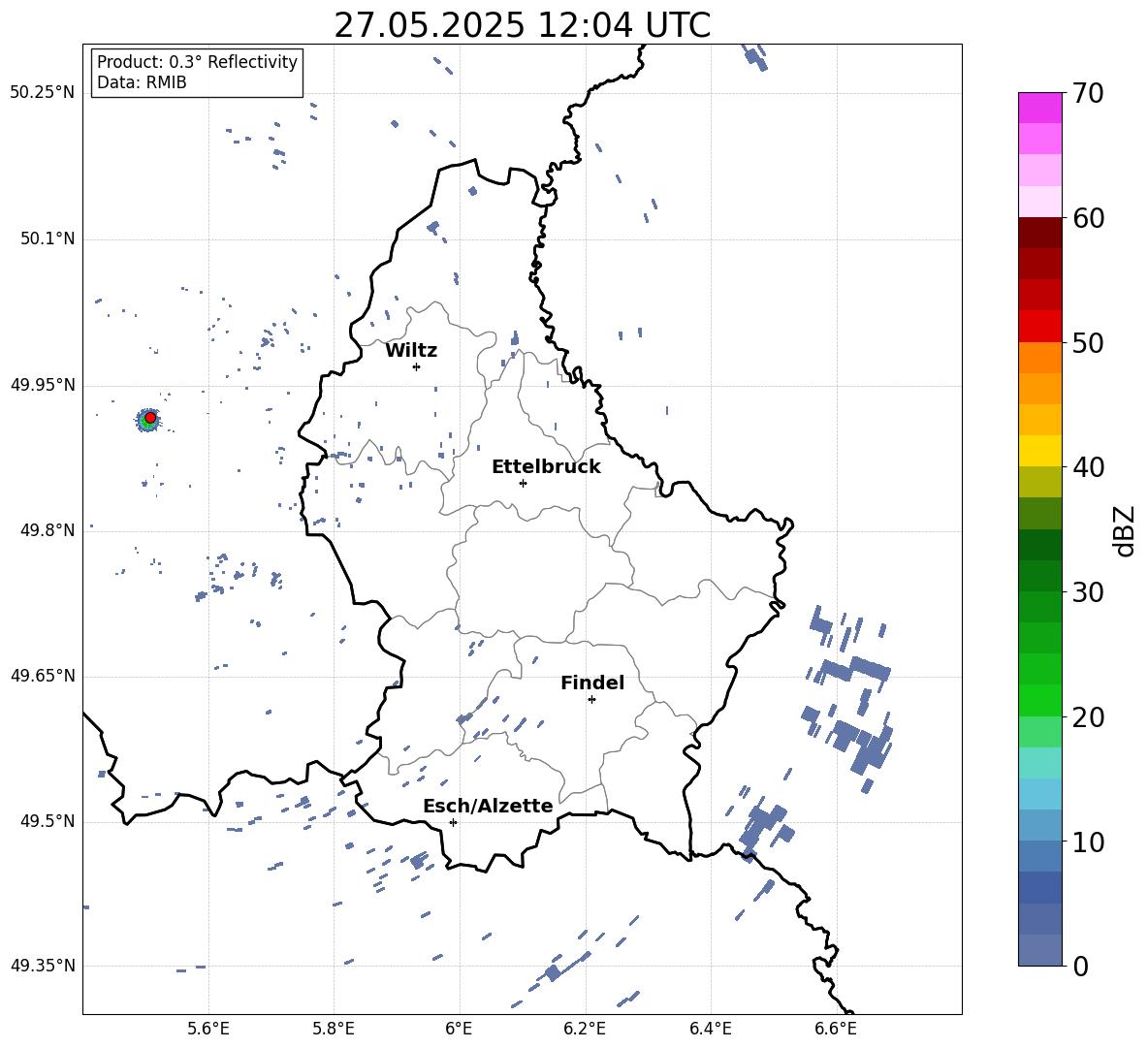Click the yellow 40 dBZ colorbar segment
Viewport: 1148px width, 1048px height.
click(x=1039, y=451)
